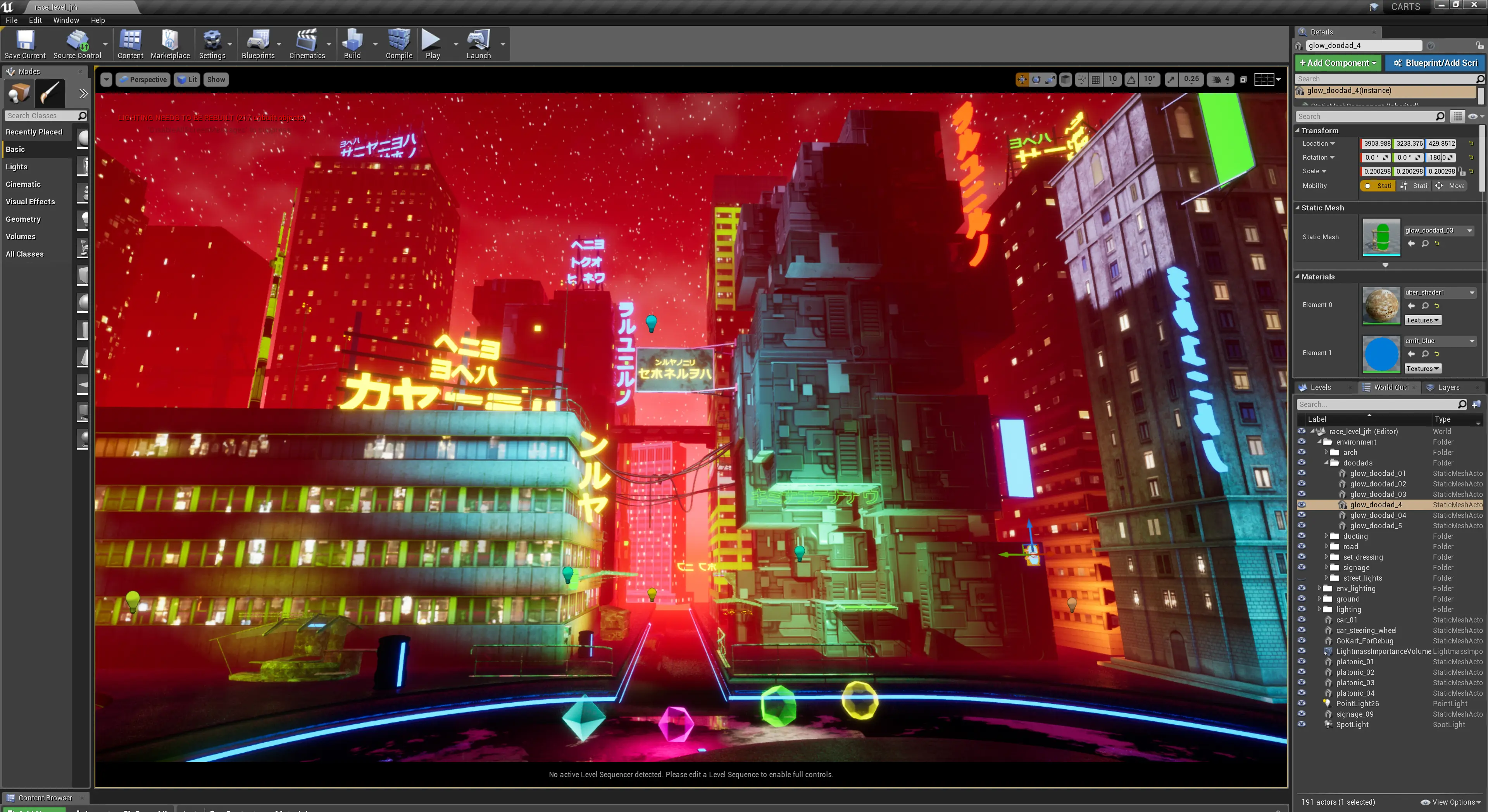This screenshot has height=812, width=1488.
Task: Use selected asset arrow for emit_blue material
Action: coord(1411,354)
